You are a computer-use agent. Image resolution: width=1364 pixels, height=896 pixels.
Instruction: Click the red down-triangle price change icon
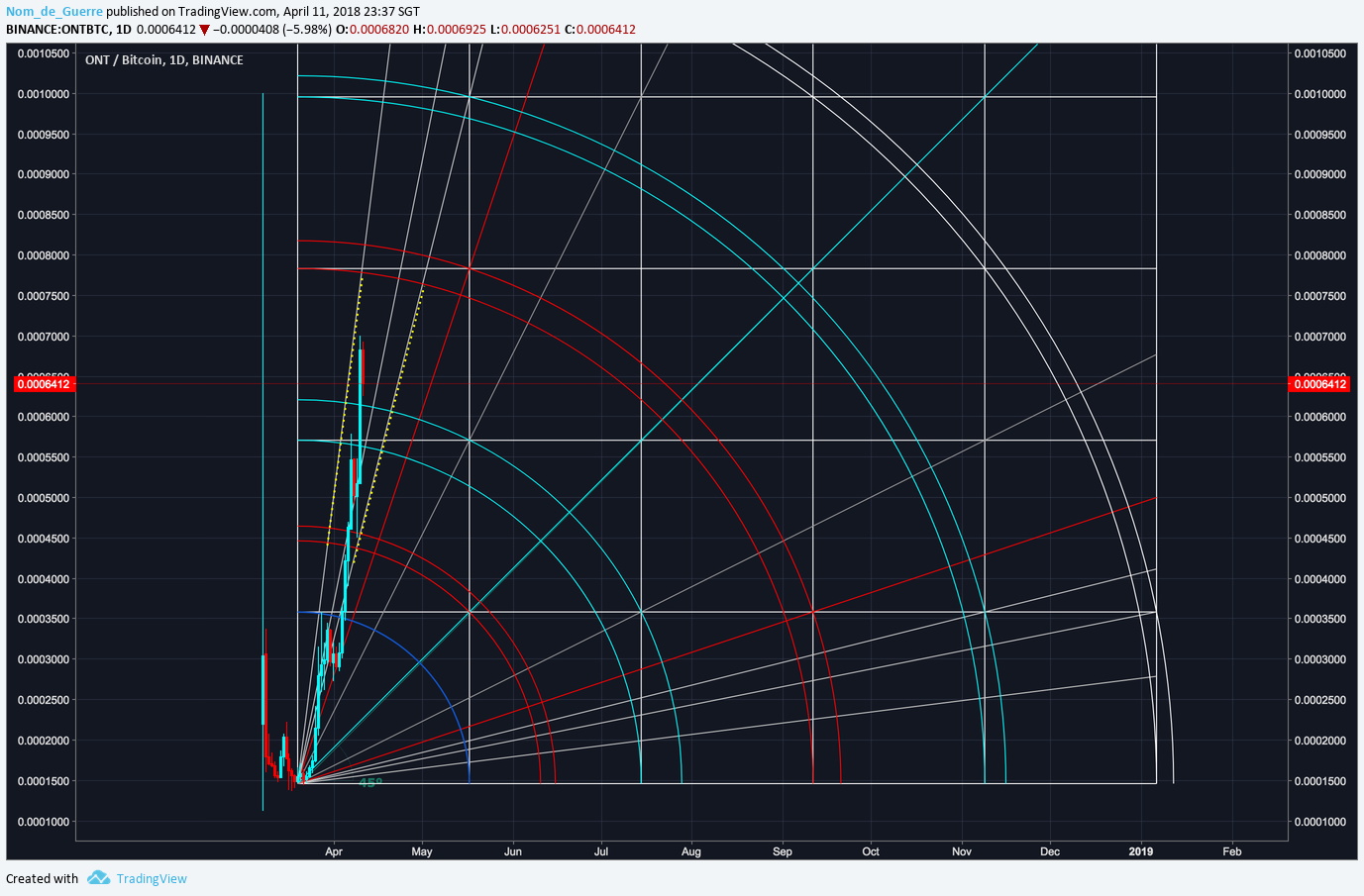pos(205,30)
